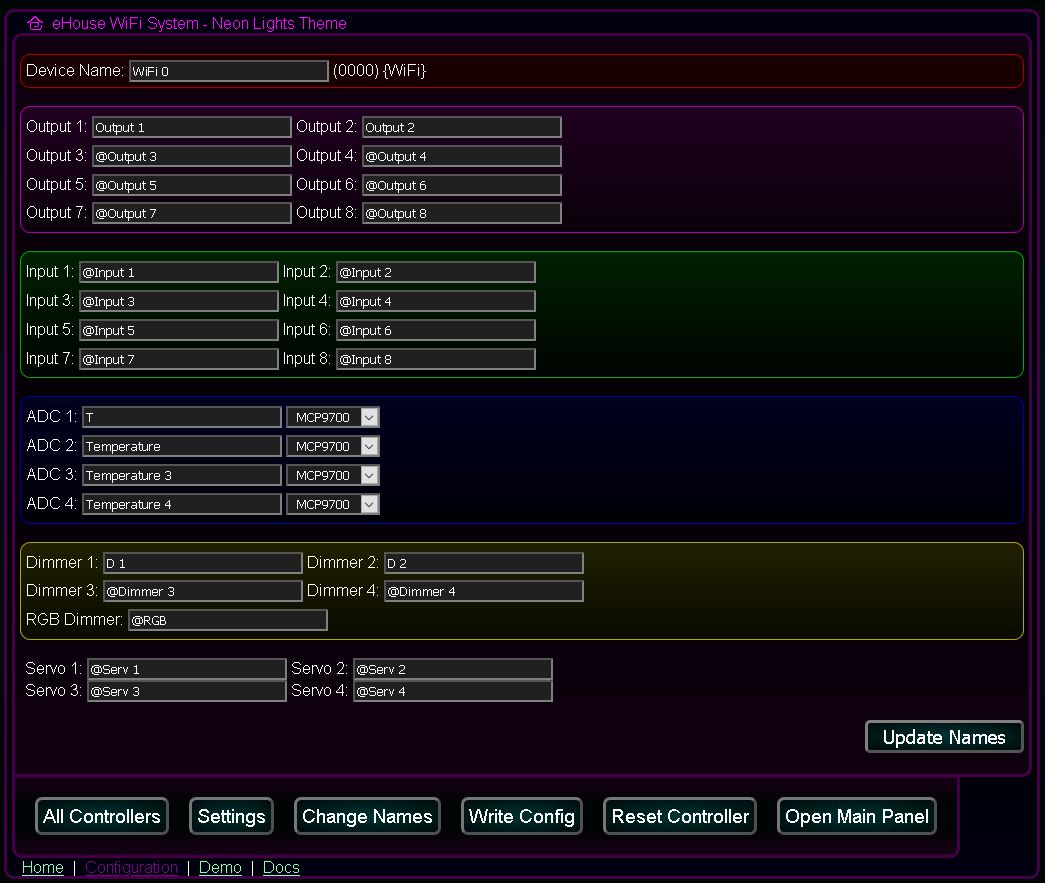
Task: Click the eHouse home icon in header
Action: click(35, 23)
